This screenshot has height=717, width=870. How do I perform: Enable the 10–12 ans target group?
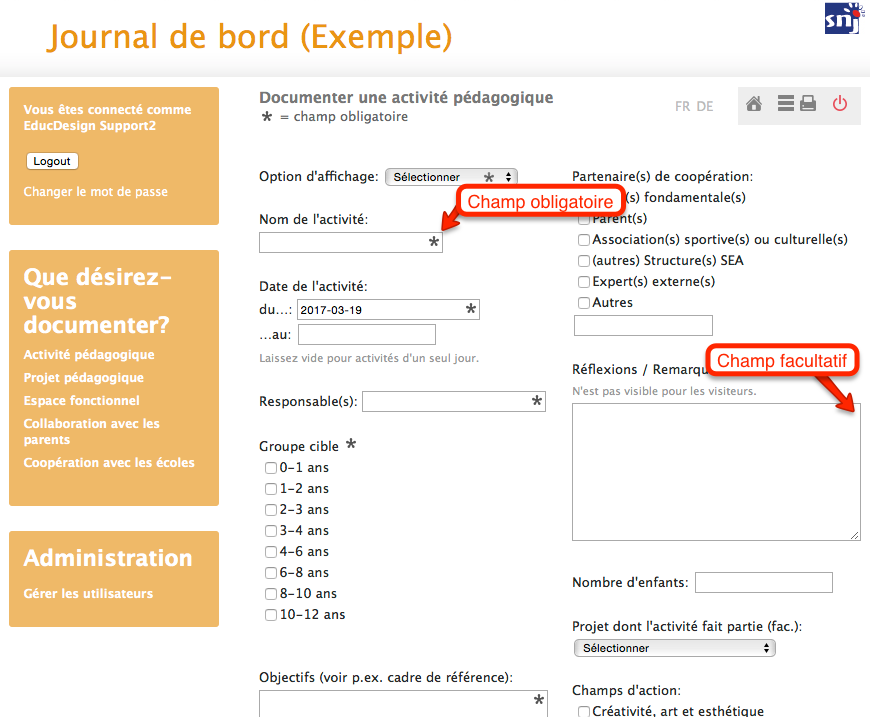point(271,615)
